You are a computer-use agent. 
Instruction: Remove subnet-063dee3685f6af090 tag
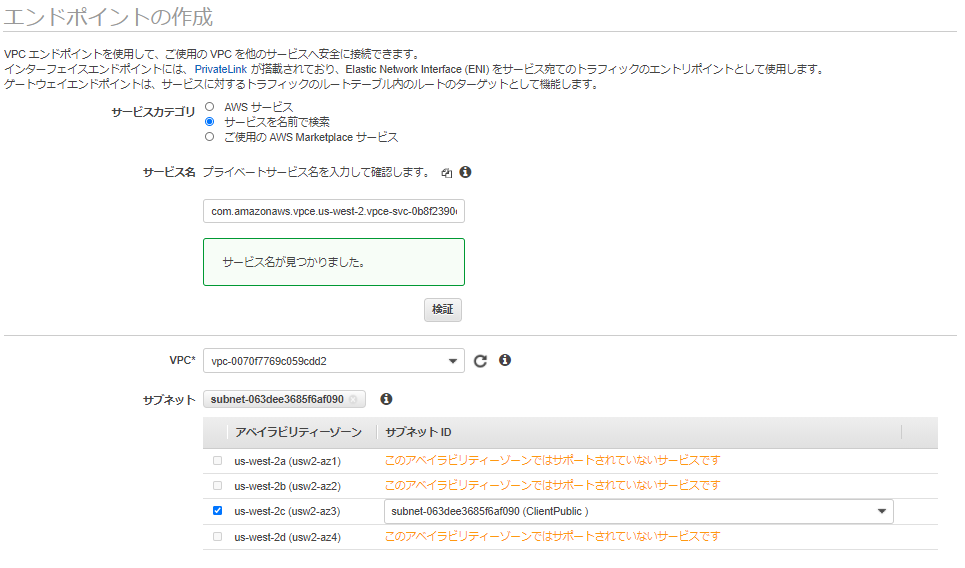pos(353,399)
